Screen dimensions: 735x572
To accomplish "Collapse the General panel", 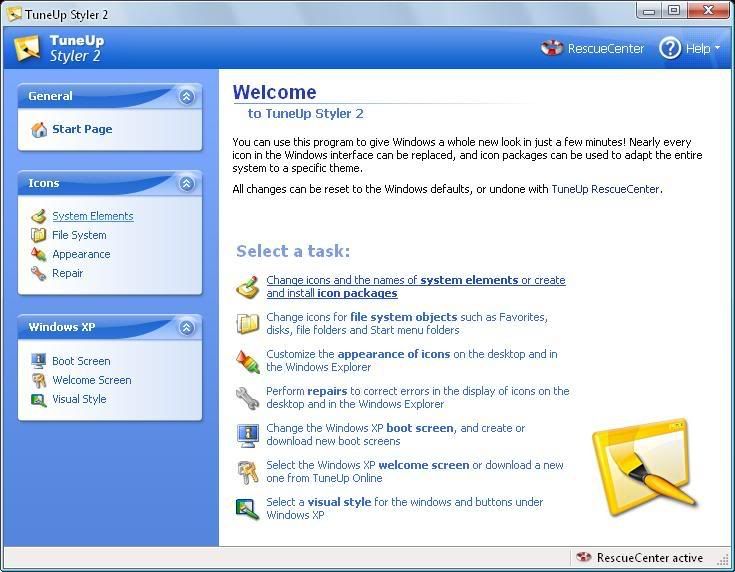I will coord(186,97).
